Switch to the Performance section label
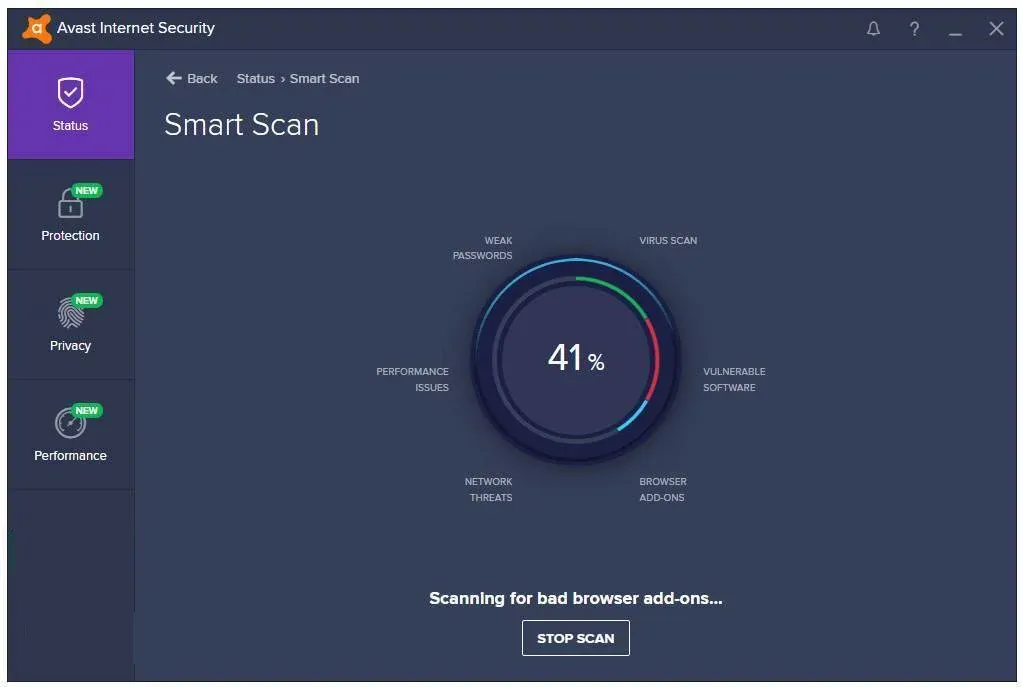Viewport: 1022px width, 687px height. click(x=70, y=456)
